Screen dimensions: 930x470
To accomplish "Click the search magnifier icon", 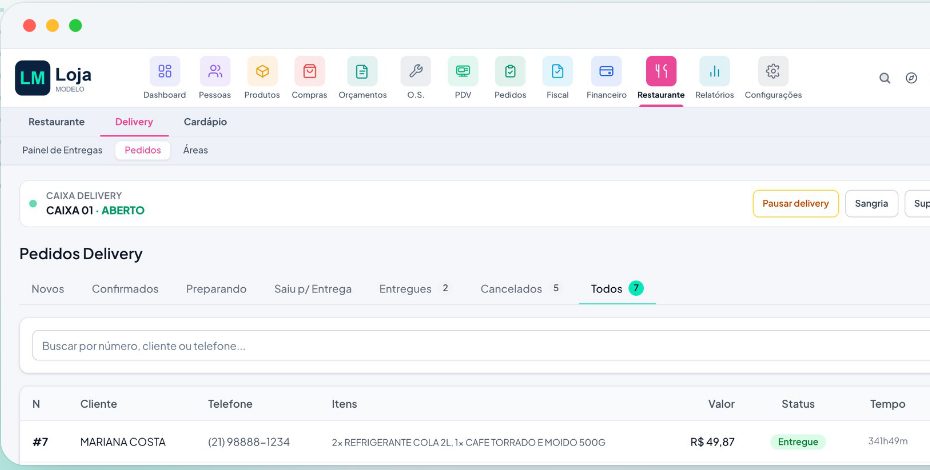I will tap(884, 78).
